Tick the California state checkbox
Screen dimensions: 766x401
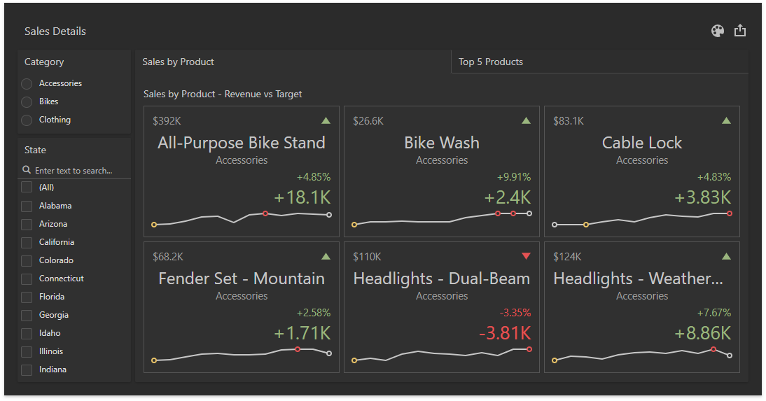[27, 242]
